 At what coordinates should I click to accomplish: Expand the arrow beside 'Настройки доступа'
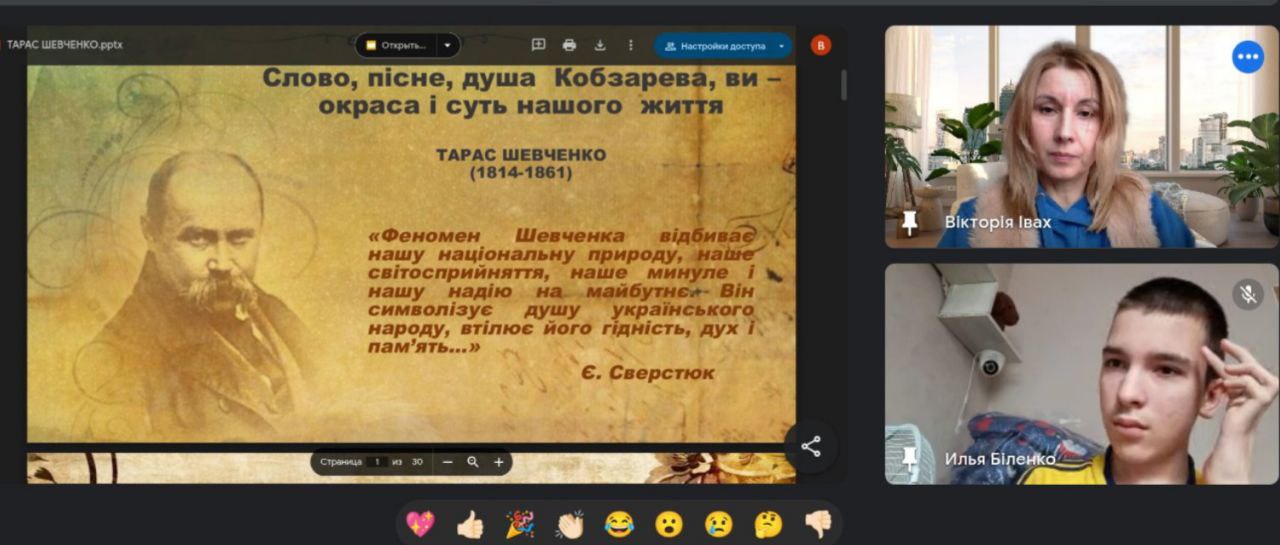click(x=782, y=46)
